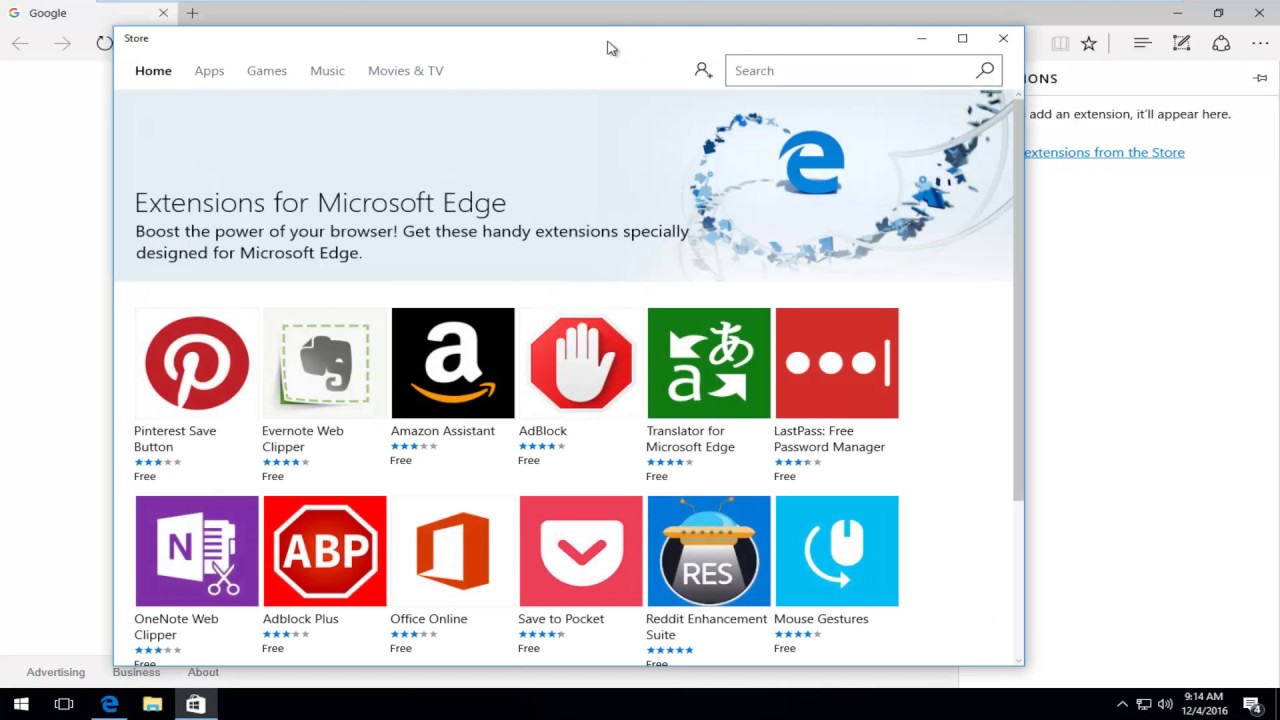This screenshot has width=1280, height=720.
Task: Switch to the Apps tab
Action: pyautogui.click(x=209, y=71)
